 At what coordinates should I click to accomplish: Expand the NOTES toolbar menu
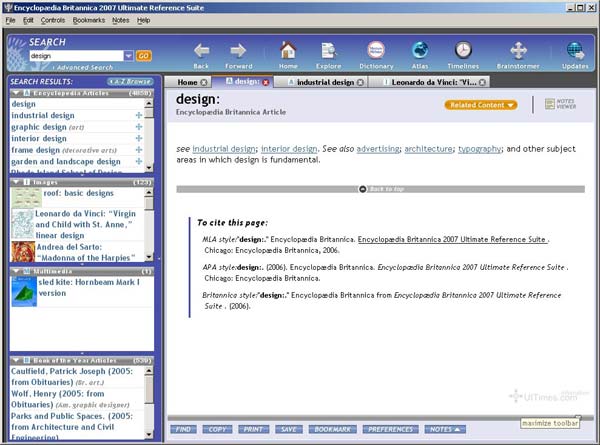(445, 429)
